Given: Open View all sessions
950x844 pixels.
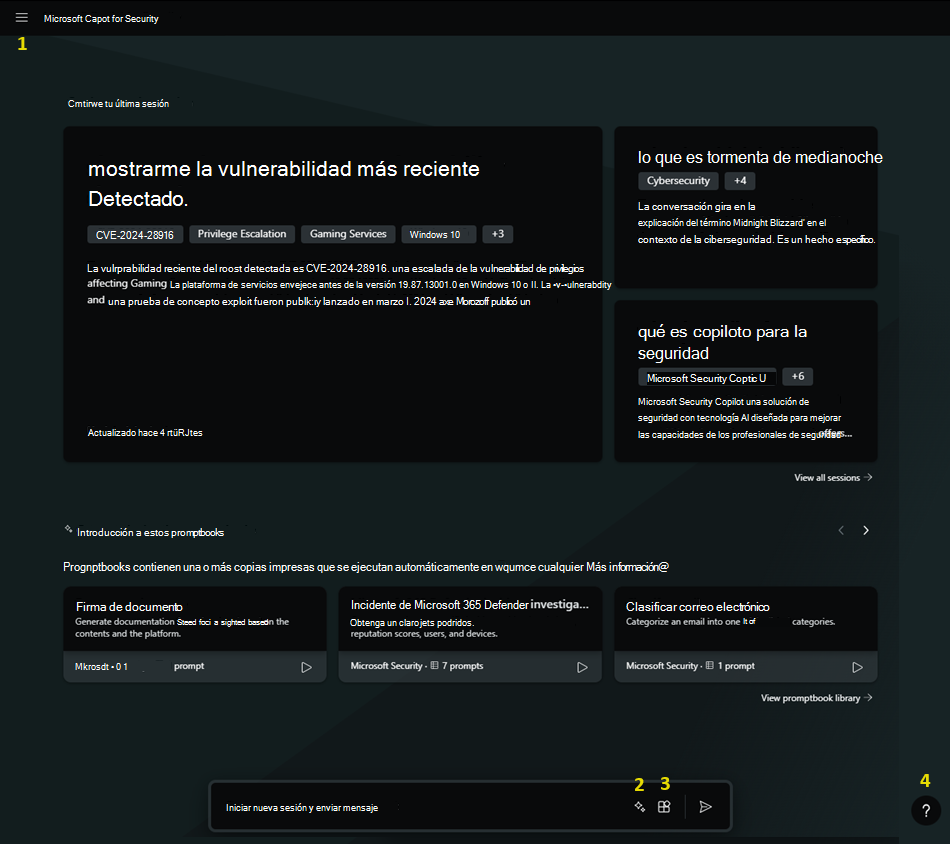Looking at the screenshot, I should [832, 477].
